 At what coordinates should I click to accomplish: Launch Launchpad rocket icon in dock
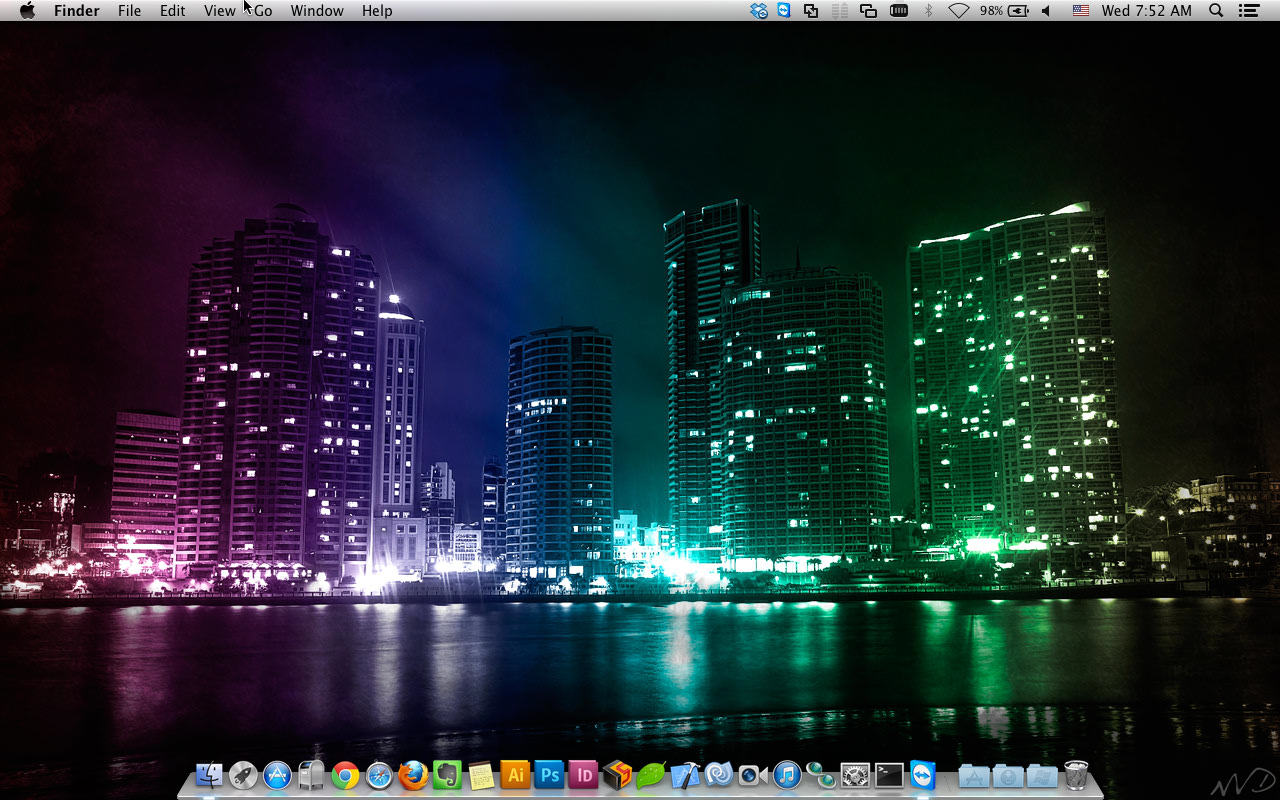pyautogui.click(x=243, y=775)
